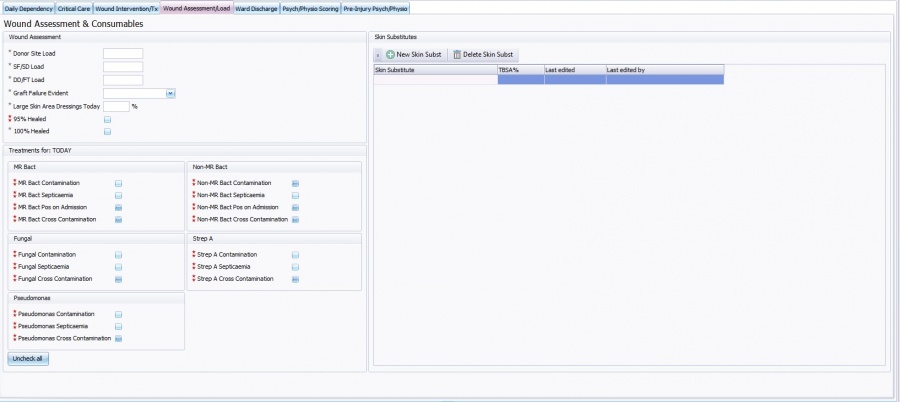
Task: Click the New Skin Subst plus icon
Action: click(390, 54)
